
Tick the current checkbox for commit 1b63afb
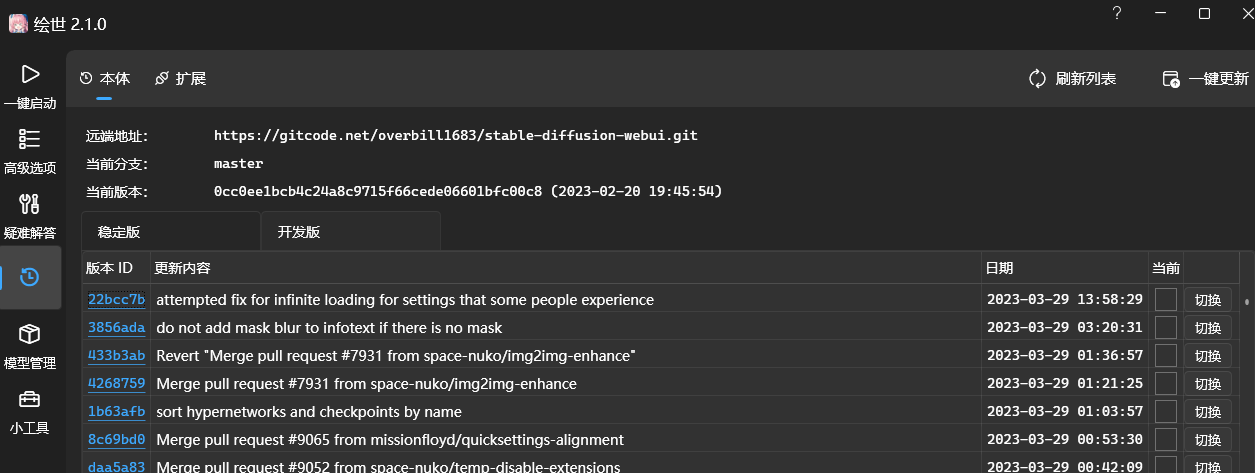[x=1166, y=412]
